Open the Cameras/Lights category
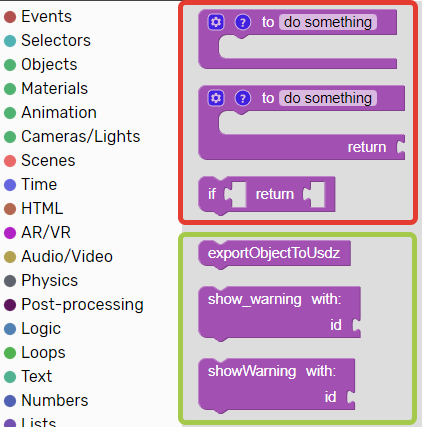The image size is (422, 427). (72, 137)
